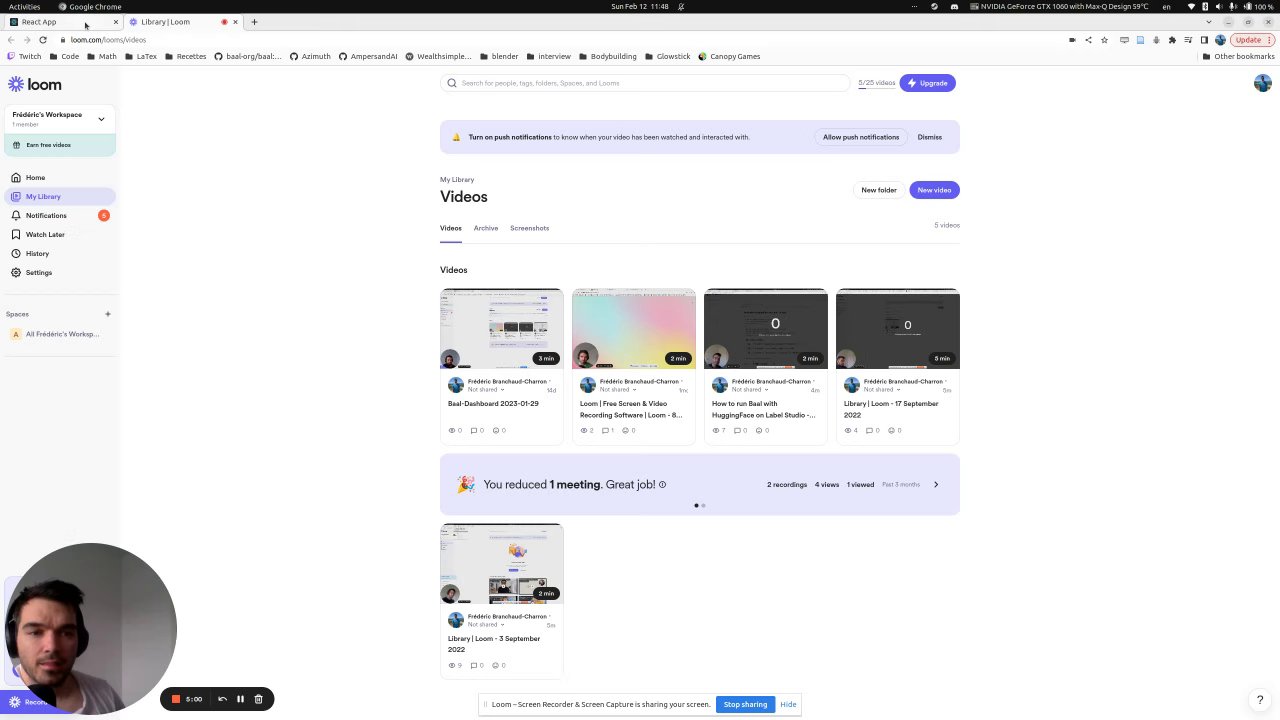Open the How to run Baal video thumbnail

click(766, 329)
